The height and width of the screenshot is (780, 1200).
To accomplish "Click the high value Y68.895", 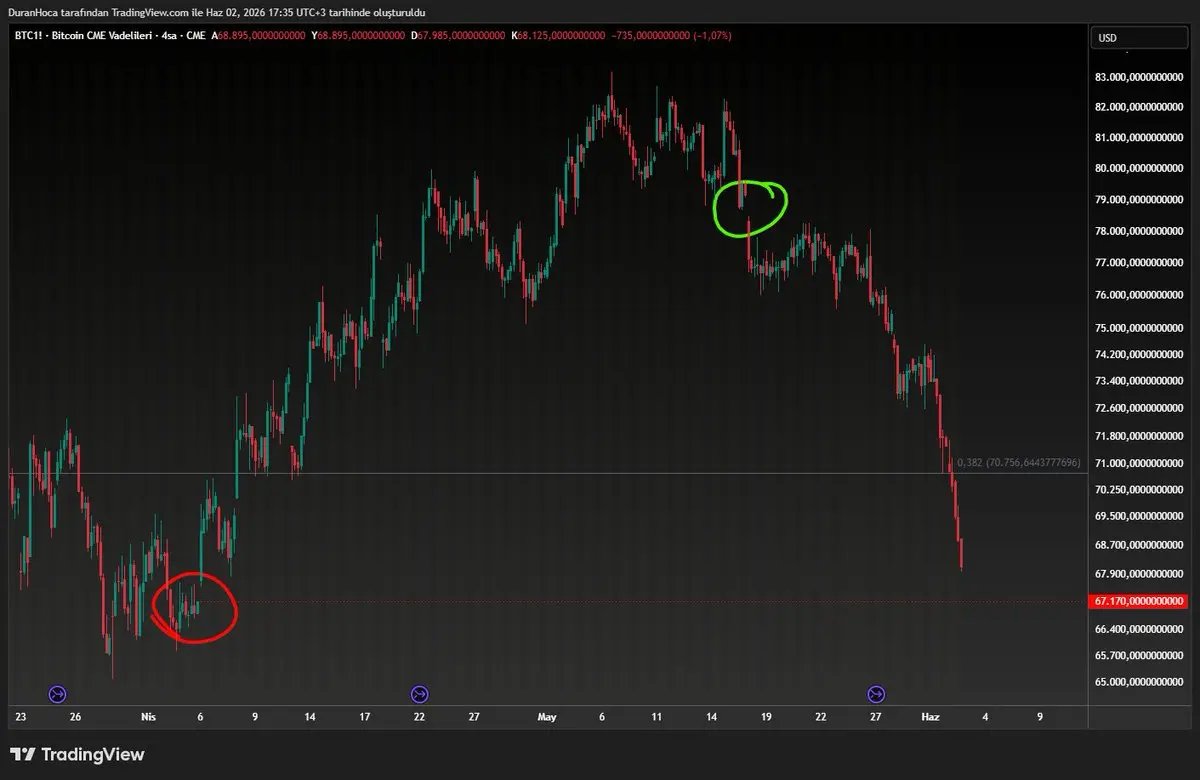I will (x=359, y=35).
